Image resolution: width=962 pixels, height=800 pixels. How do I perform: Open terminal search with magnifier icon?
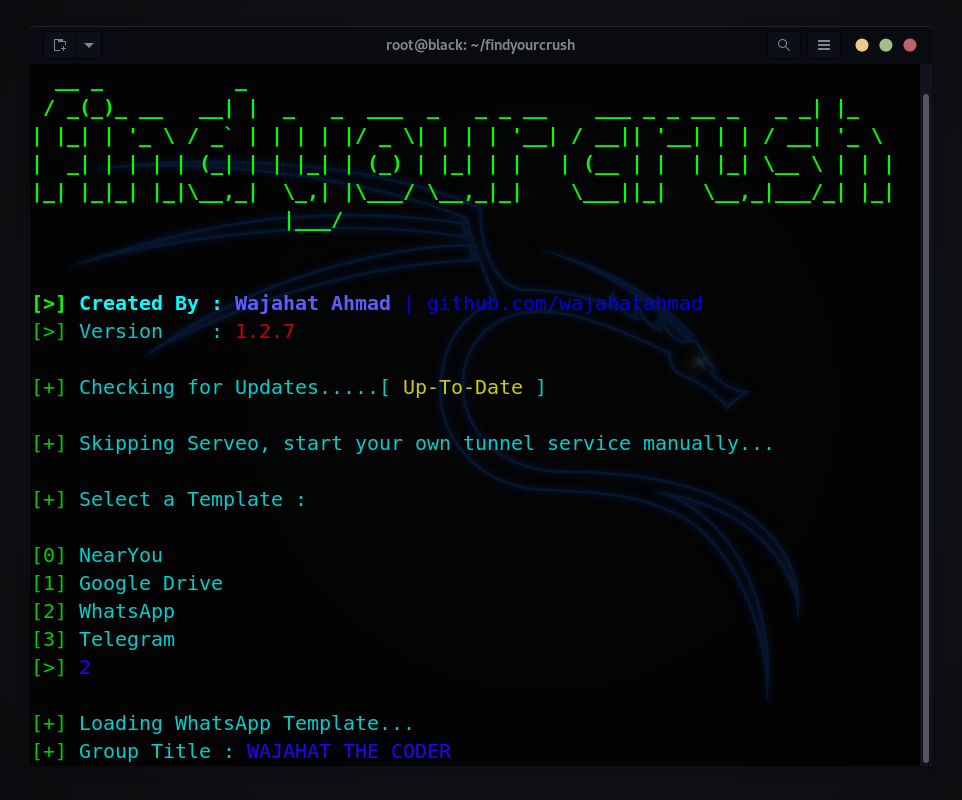(783, 45)
